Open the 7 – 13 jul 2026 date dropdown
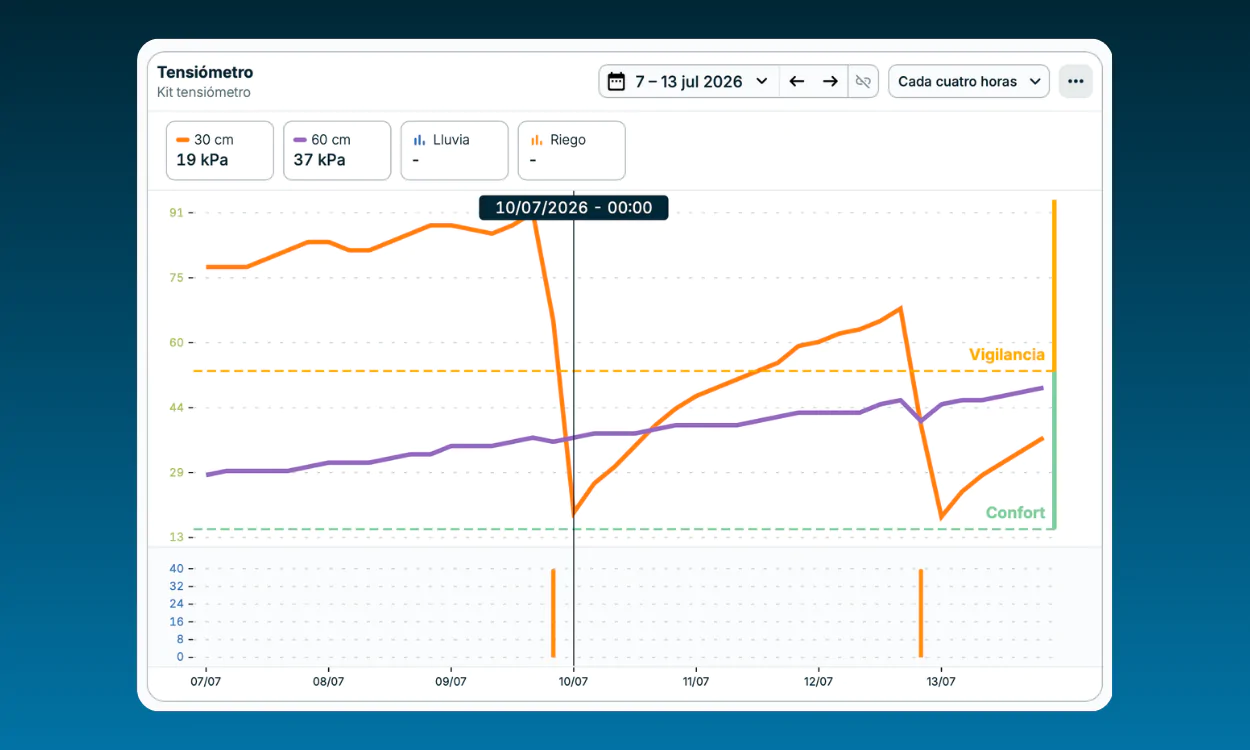This screenshot has height=750, width=1250. [689, 81]
